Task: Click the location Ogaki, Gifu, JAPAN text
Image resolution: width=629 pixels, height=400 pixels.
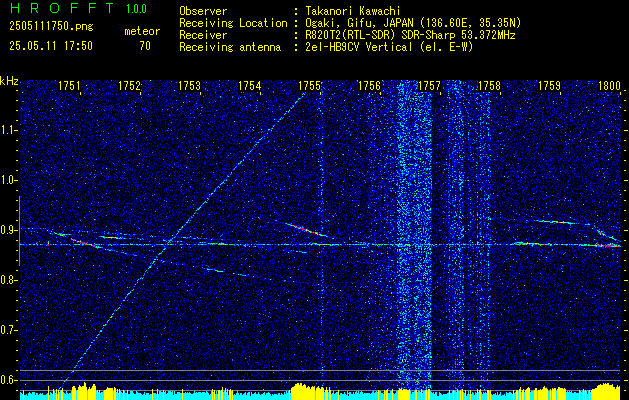Action: [413, 23]
